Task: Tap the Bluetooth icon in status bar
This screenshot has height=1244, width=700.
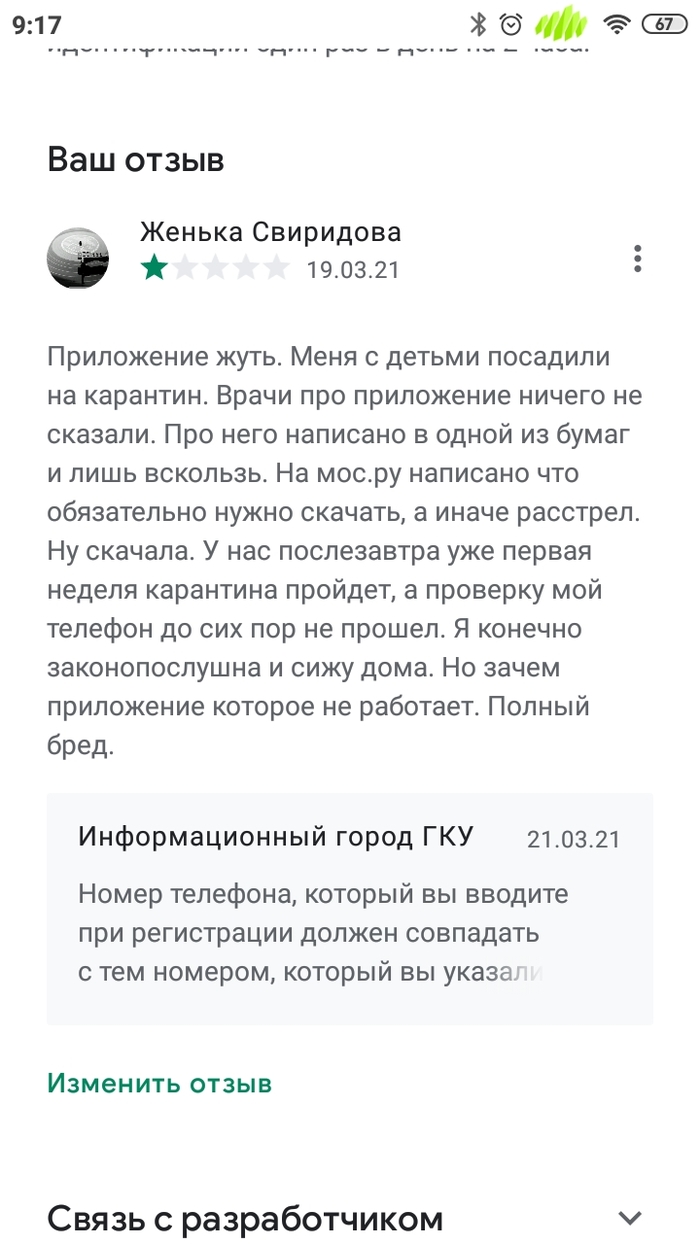Action: pyautogui.click(x=479, y=24)
